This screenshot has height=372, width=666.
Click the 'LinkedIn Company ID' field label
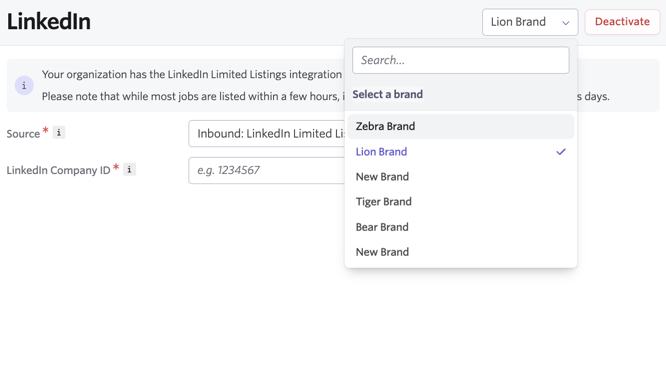(x=58, y=170)
